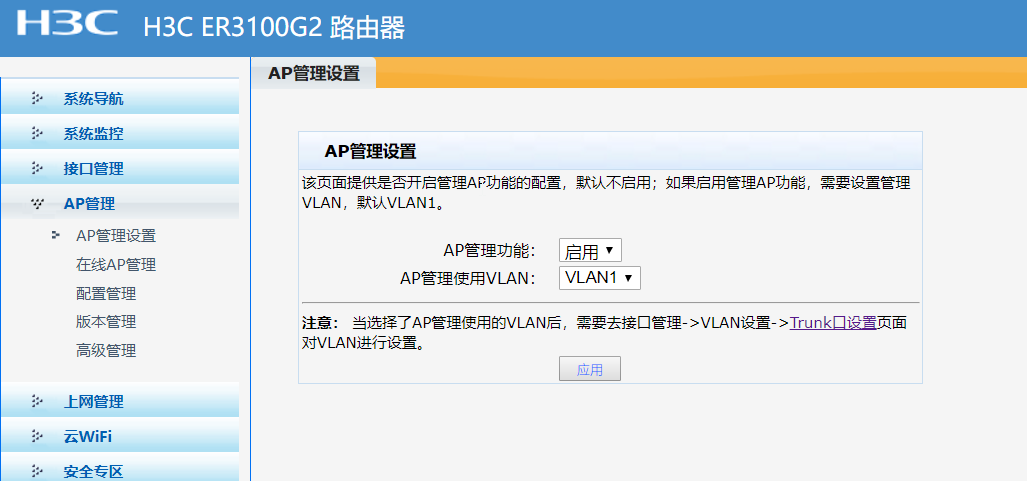Viewport: 1027px width, 481px height.
Task: Select the AP管理设置 tab at top
Action: 314,73
